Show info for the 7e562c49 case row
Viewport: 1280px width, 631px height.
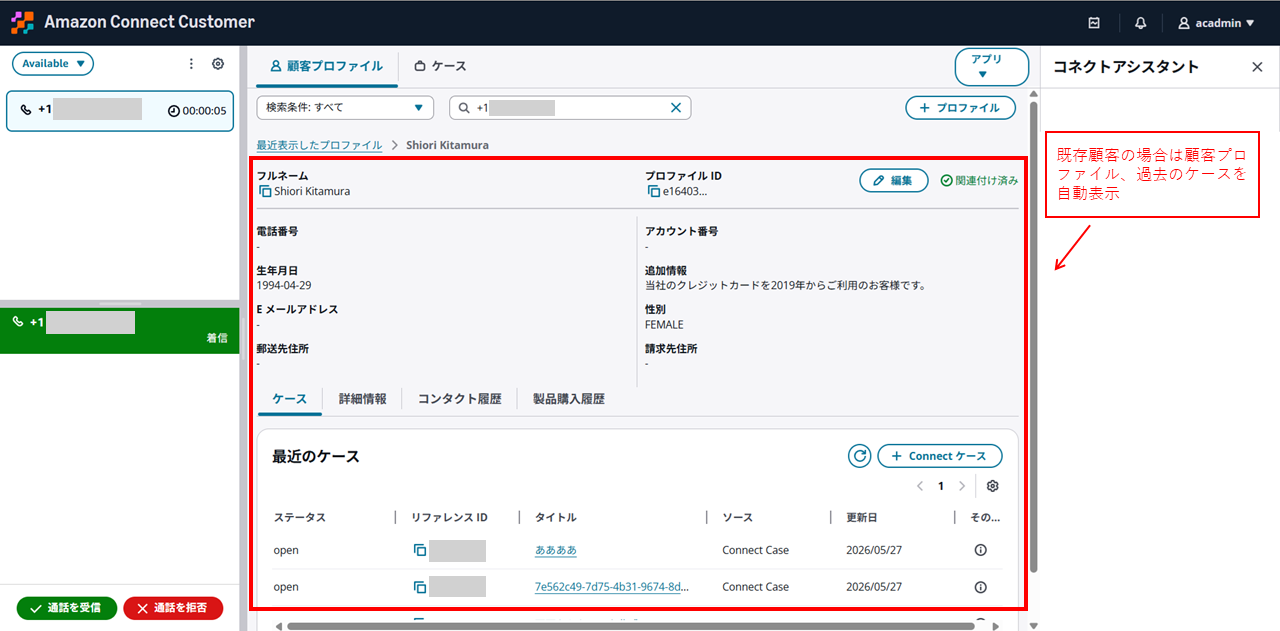[x=980, y=587]
